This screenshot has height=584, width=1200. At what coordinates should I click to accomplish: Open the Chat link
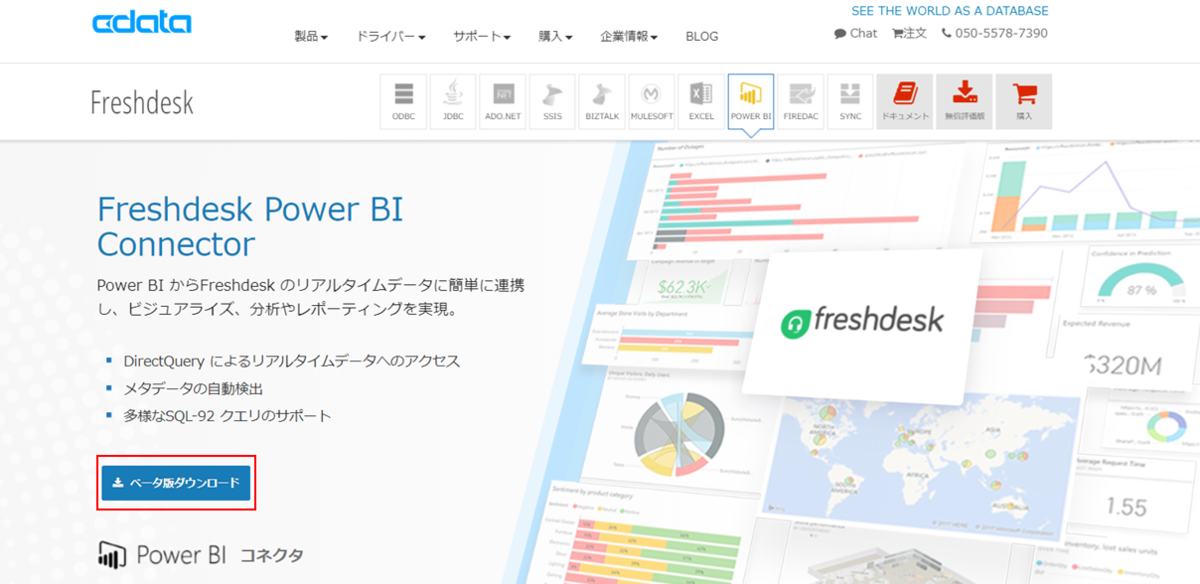coord(855,33)
